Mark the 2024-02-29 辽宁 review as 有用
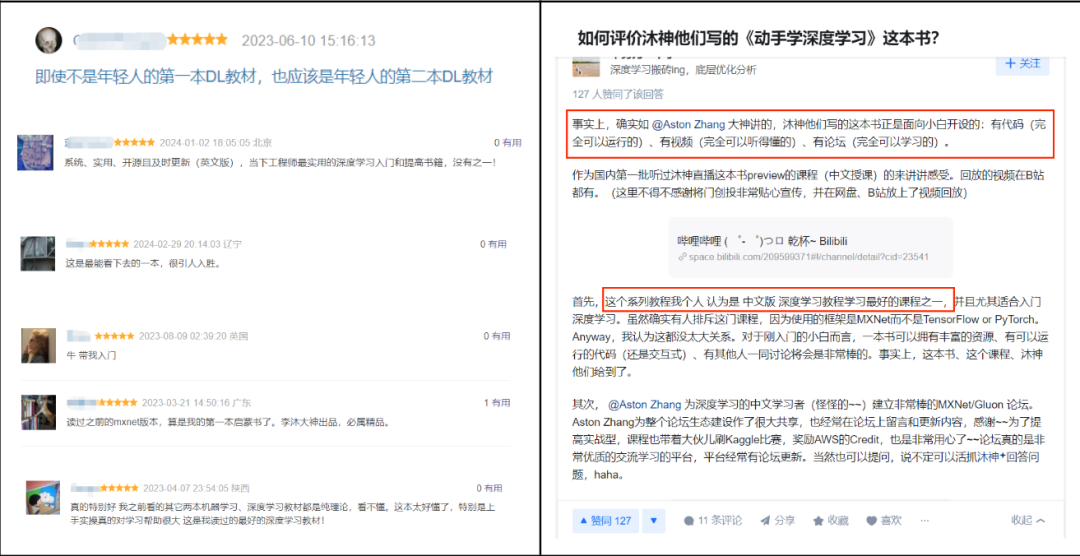 coord(493,244)
